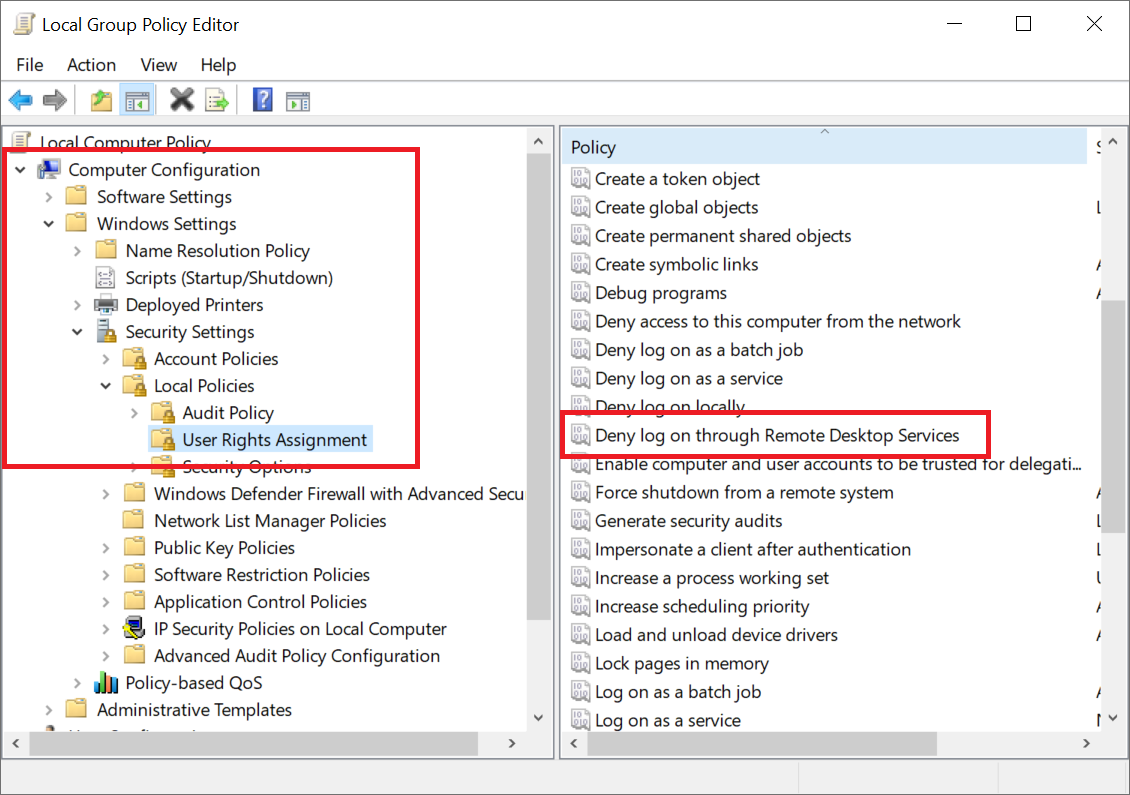1130x795 pixels.
Task: Click icon beside Create a token object
Action: (580, 178)
